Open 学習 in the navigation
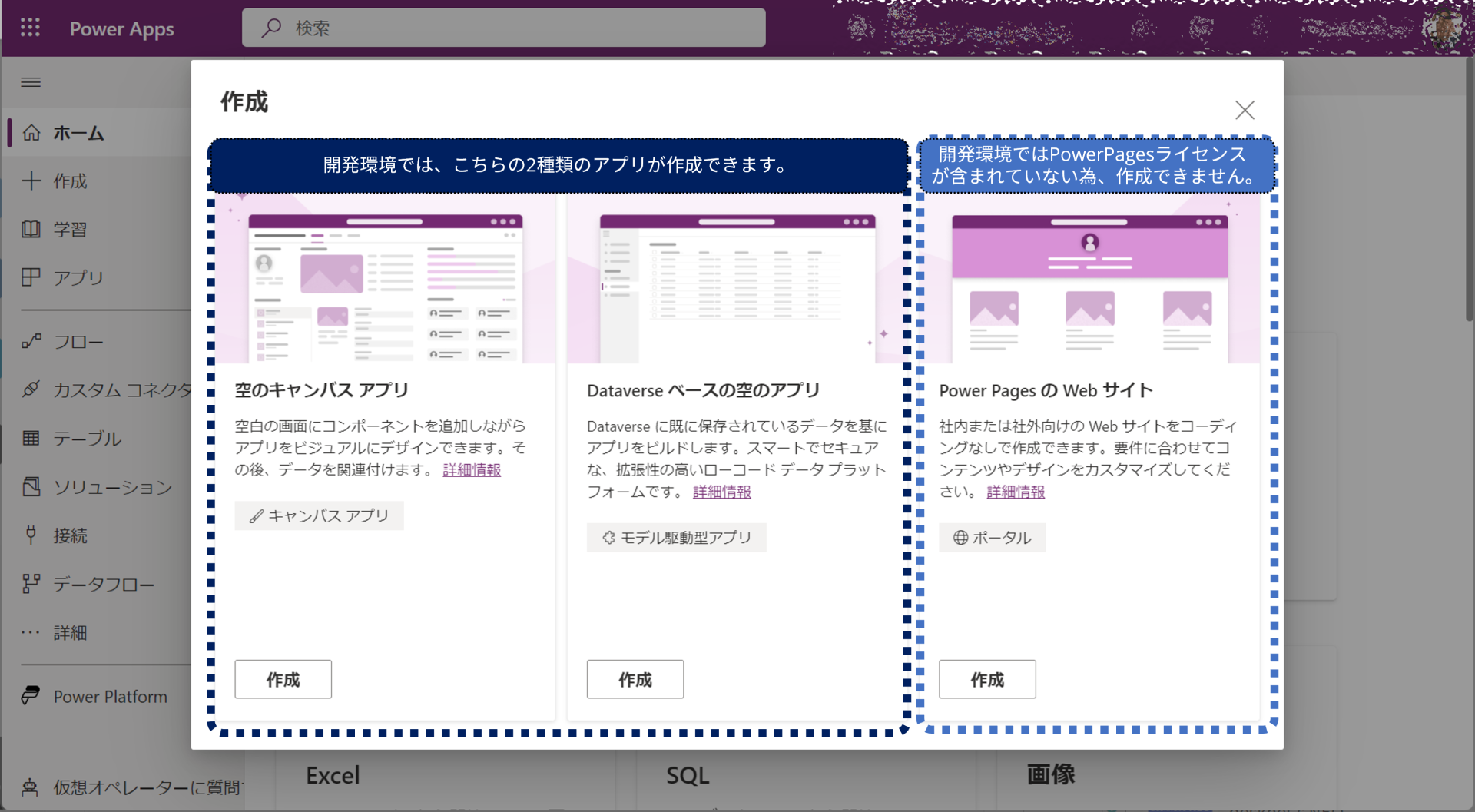The height and width of the screenshot is (812, 1475). [70, 229]
